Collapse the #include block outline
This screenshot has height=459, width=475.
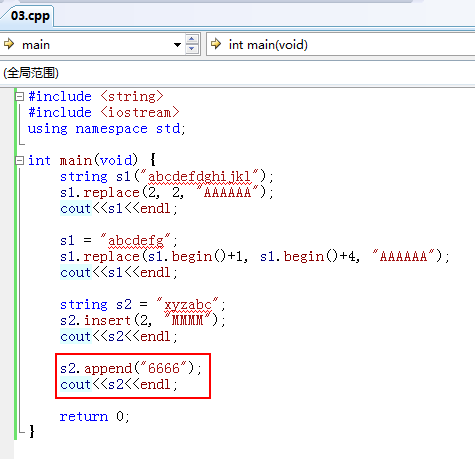20,97
